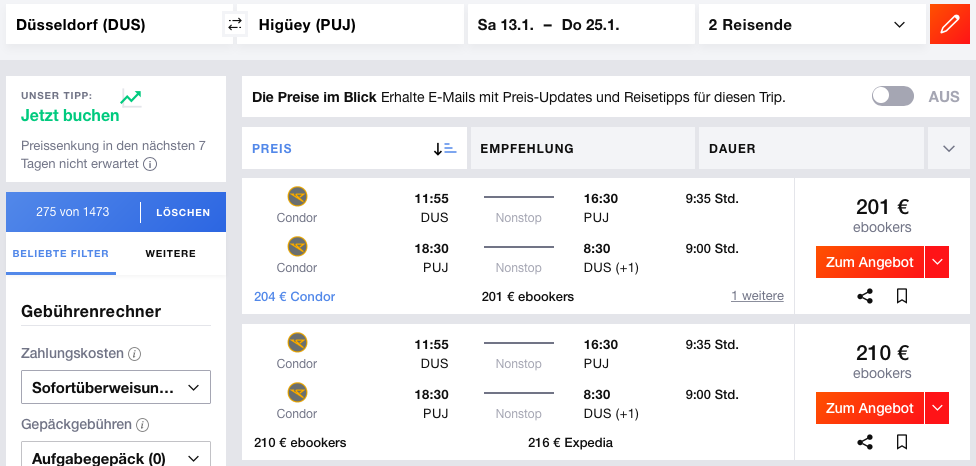The width and height of the screenshot is (976, 466).
Task: Toggle price alert emails switch on
Action: click(x=892, y=97)
